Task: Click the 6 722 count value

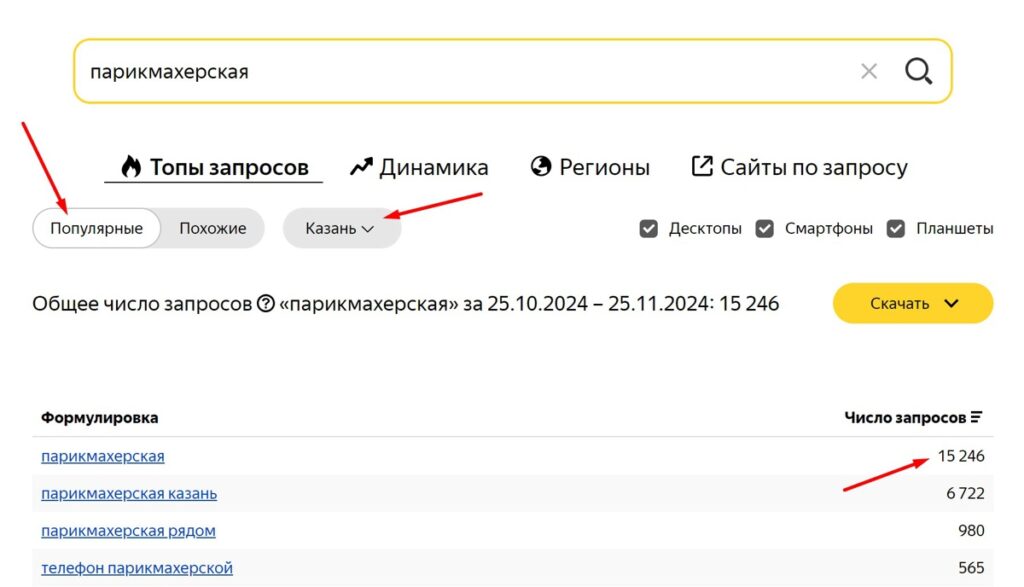Action: [965, 493]
